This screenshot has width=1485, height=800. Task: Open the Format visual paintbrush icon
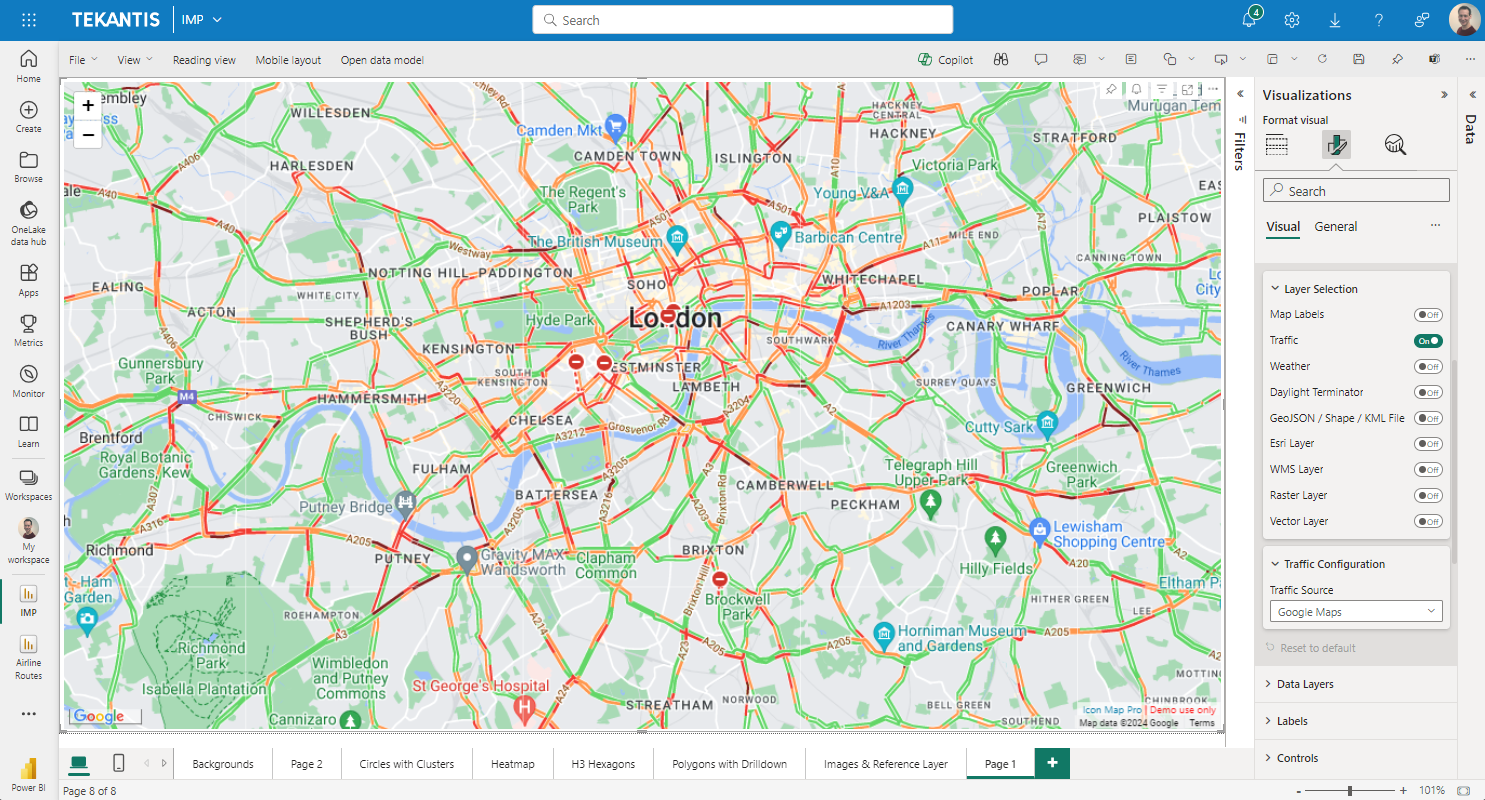1336,144
